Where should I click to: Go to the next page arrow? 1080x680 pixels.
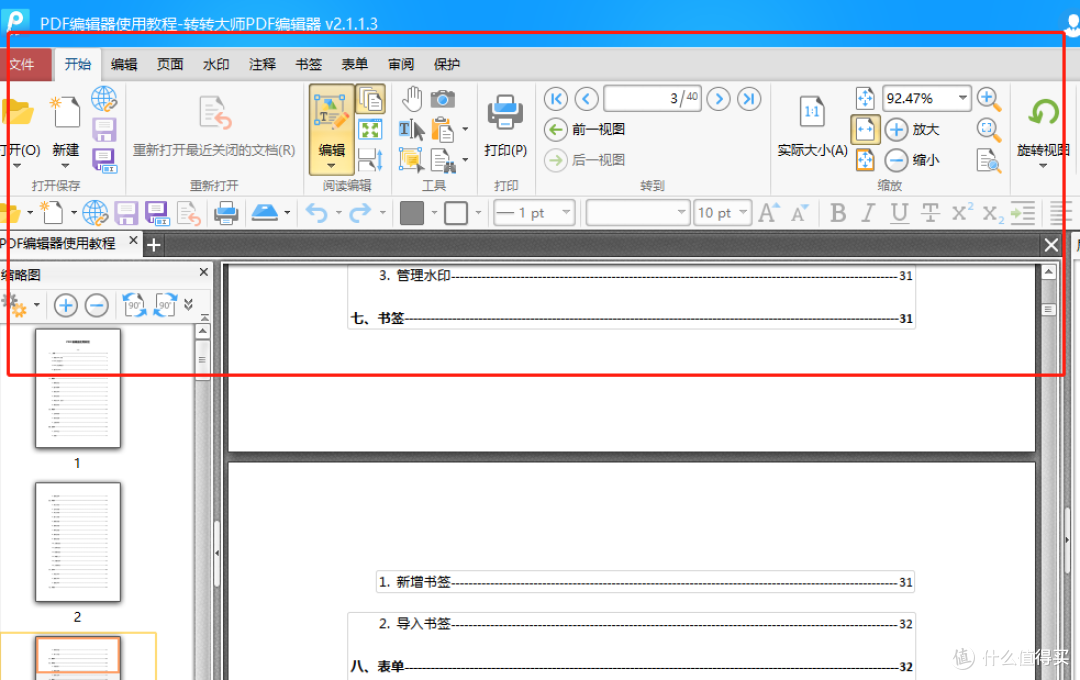click(x=718, y=99)
